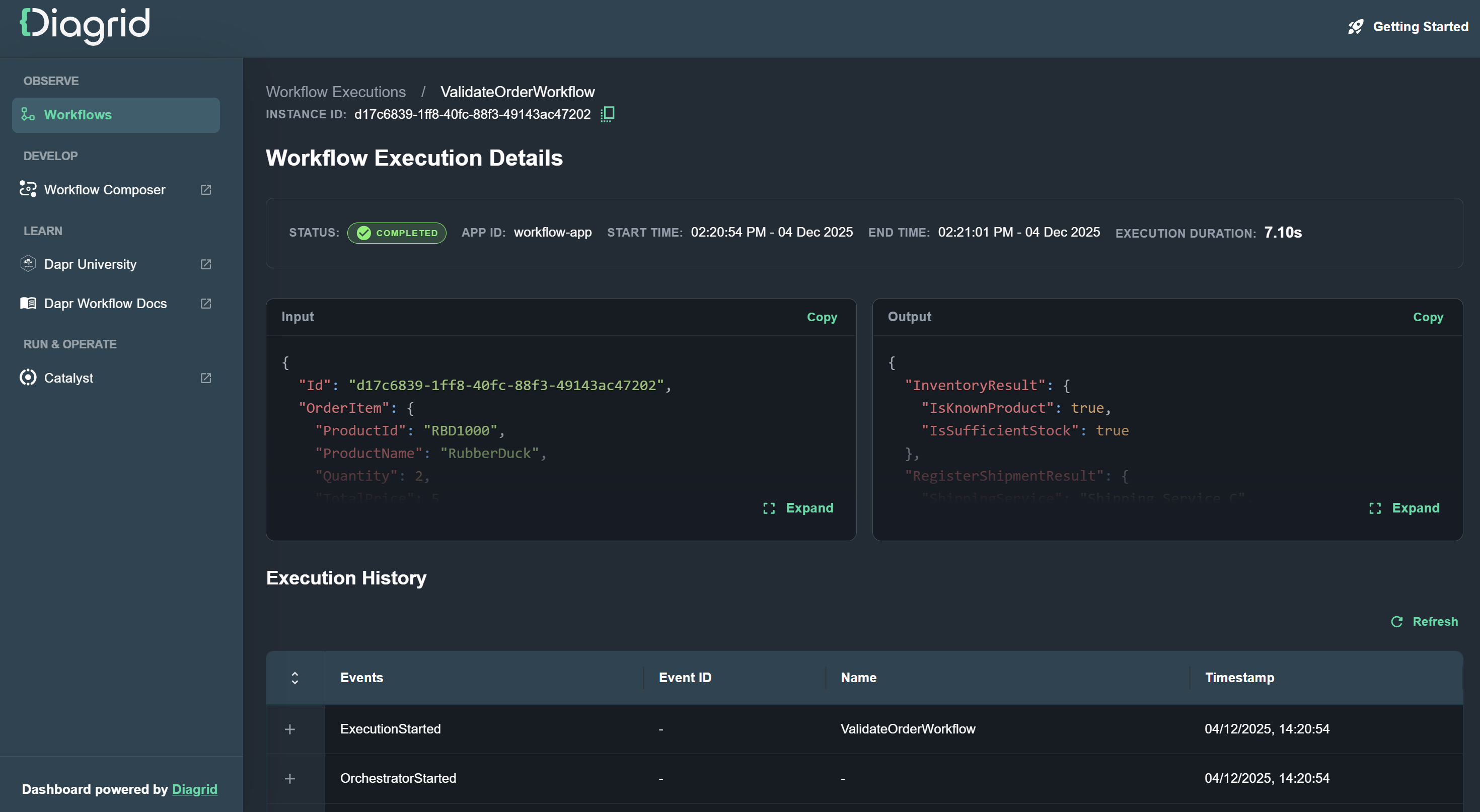Open the Workflow Executions breadcrumb

point(336,92)
